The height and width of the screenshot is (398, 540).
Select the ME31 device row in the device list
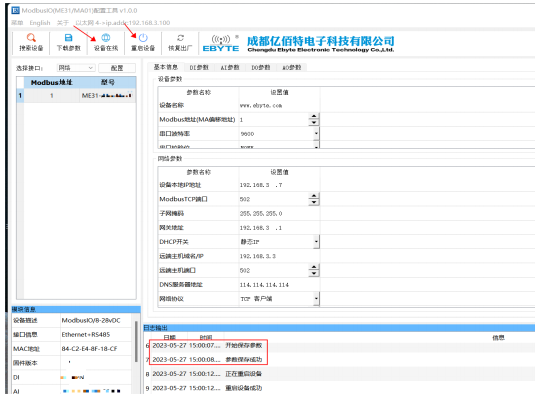click(x=76, y=95)
